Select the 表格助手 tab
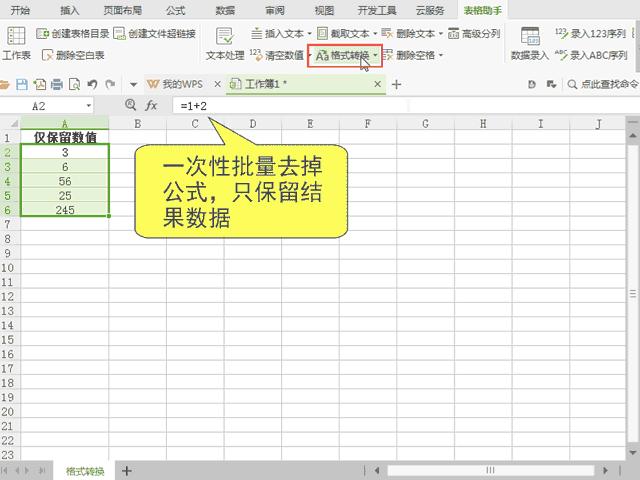Viewport: 640px width, 480px height. pos(482,10)
